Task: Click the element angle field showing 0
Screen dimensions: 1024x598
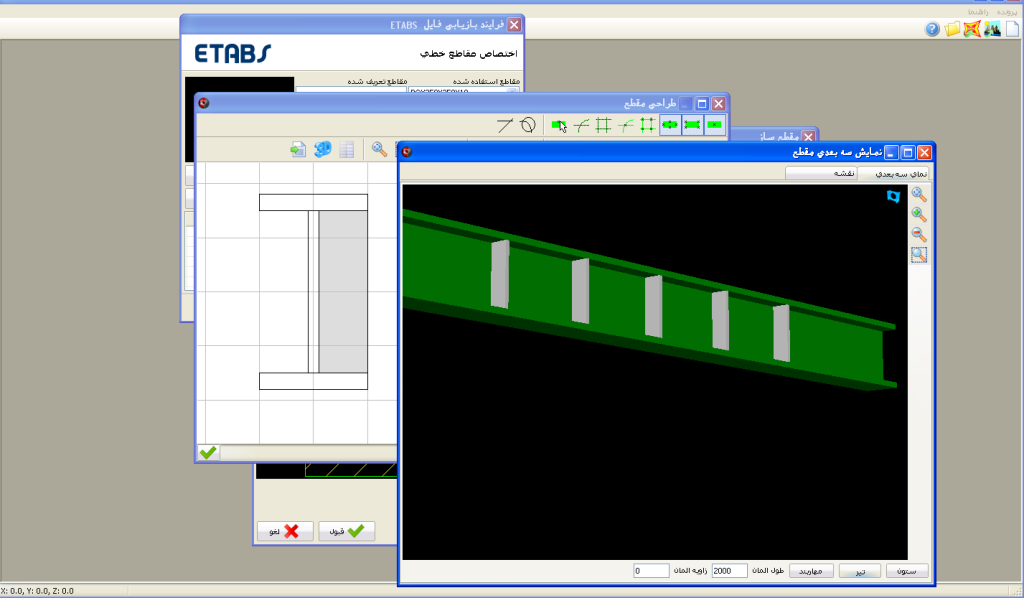Action: pyautogui.click(x=650, y=571)
